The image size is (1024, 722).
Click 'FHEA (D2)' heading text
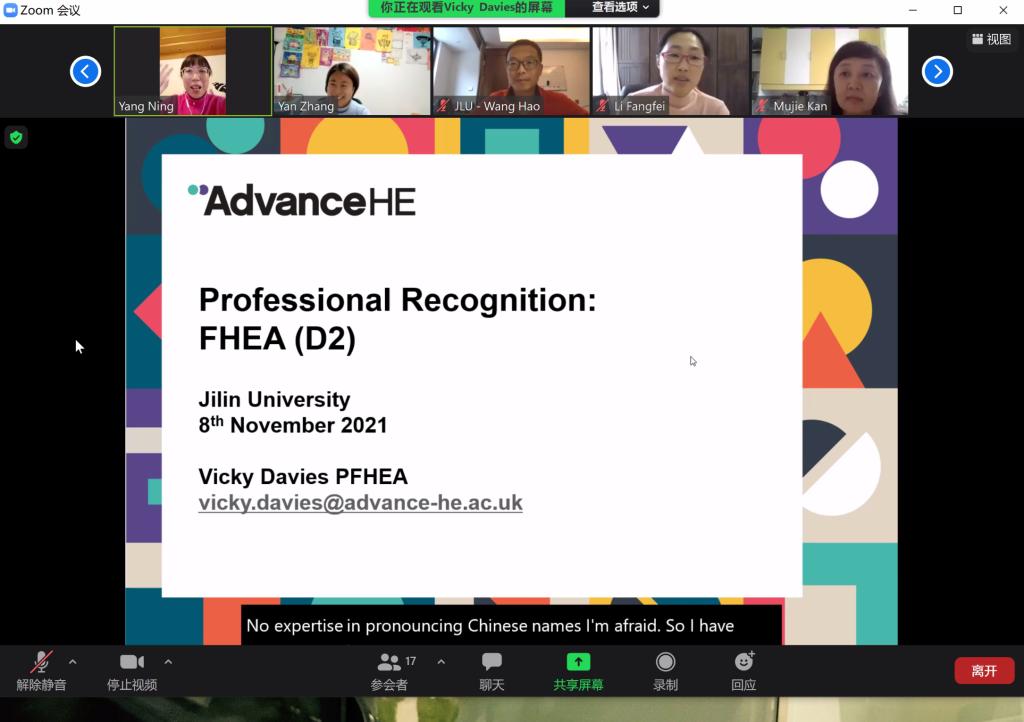coord(278,339)
